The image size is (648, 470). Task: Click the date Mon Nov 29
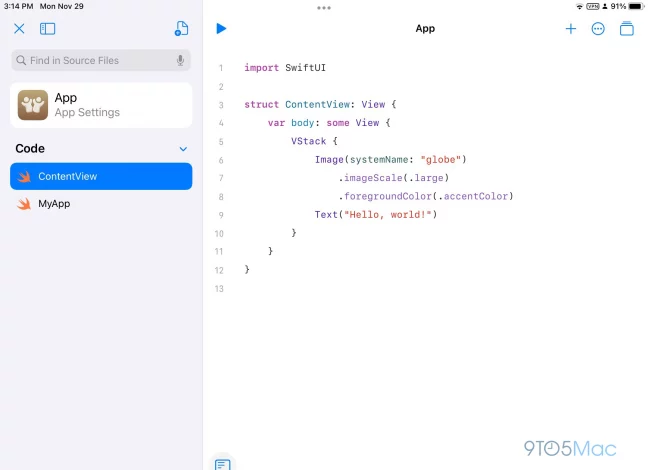coord(62,6)
